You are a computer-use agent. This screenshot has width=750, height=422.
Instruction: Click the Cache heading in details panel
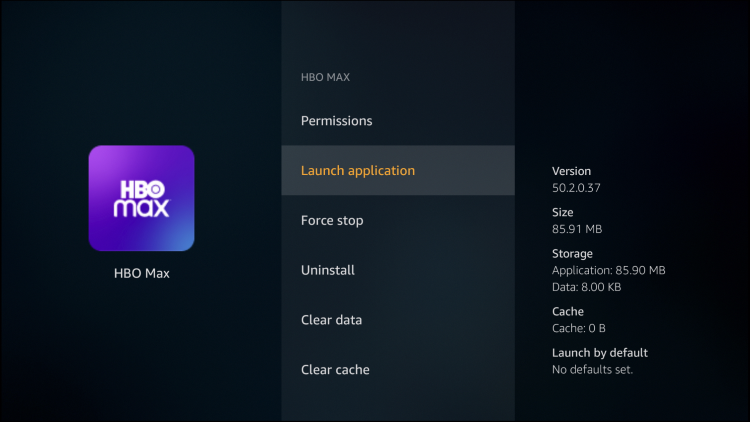point(568,311)
